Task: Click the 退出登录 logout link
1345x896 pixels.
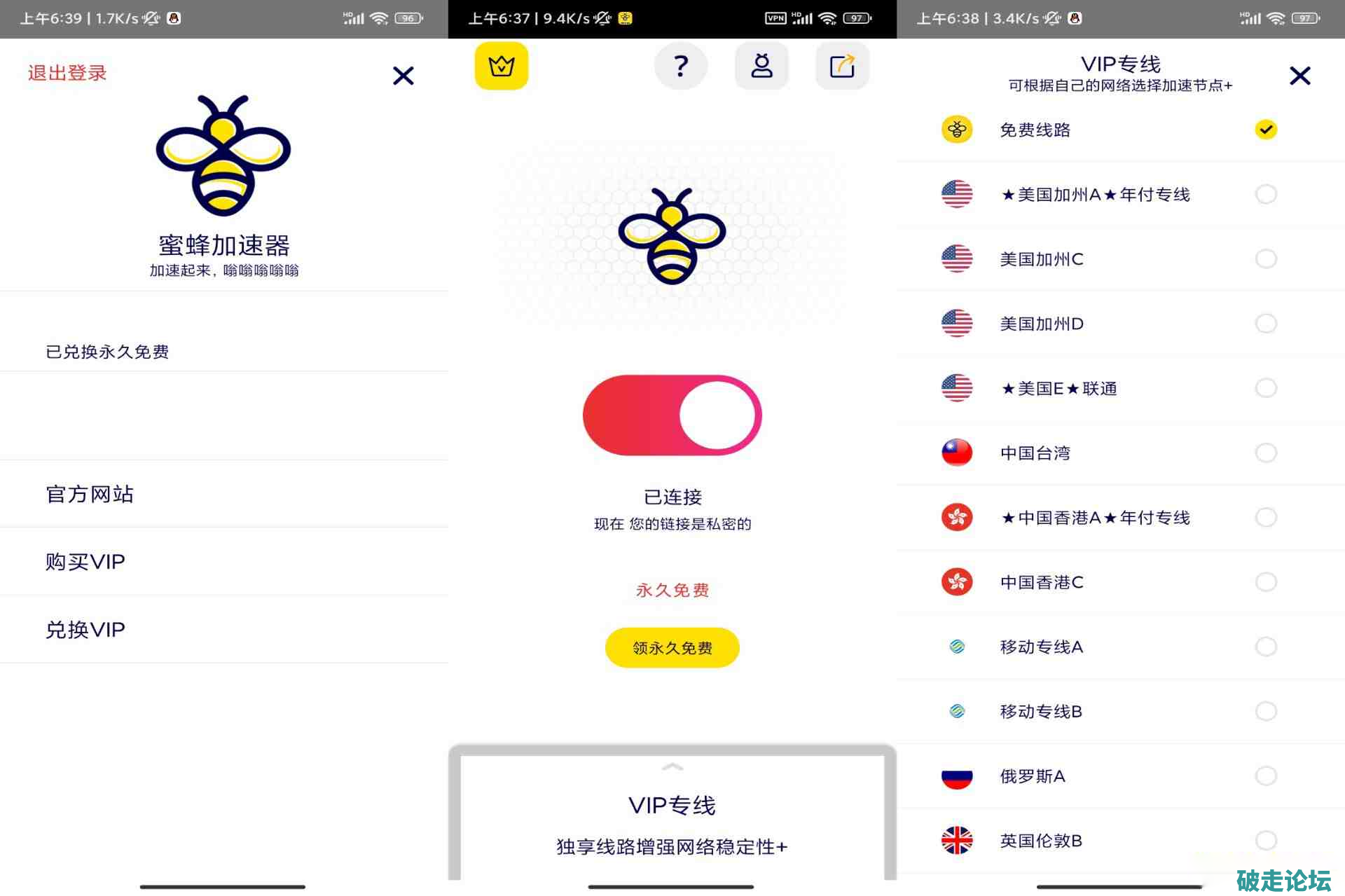Action: (x=67, y=73)
